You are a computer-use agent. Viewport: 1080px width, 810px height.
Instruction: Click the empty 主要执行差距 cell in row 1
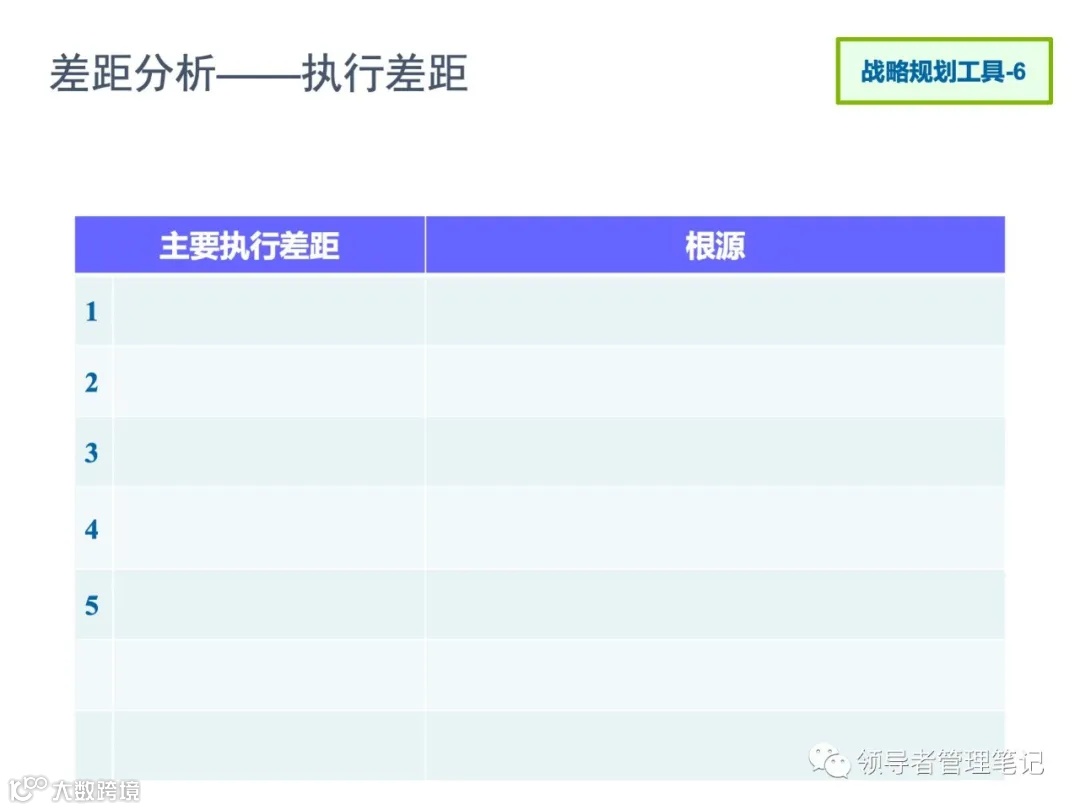270,312
